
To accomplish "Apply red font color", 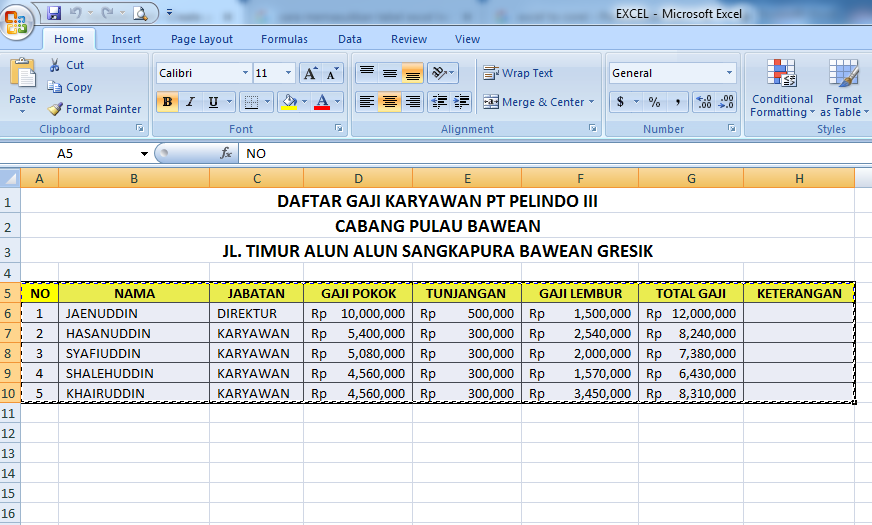I will 322,102.
